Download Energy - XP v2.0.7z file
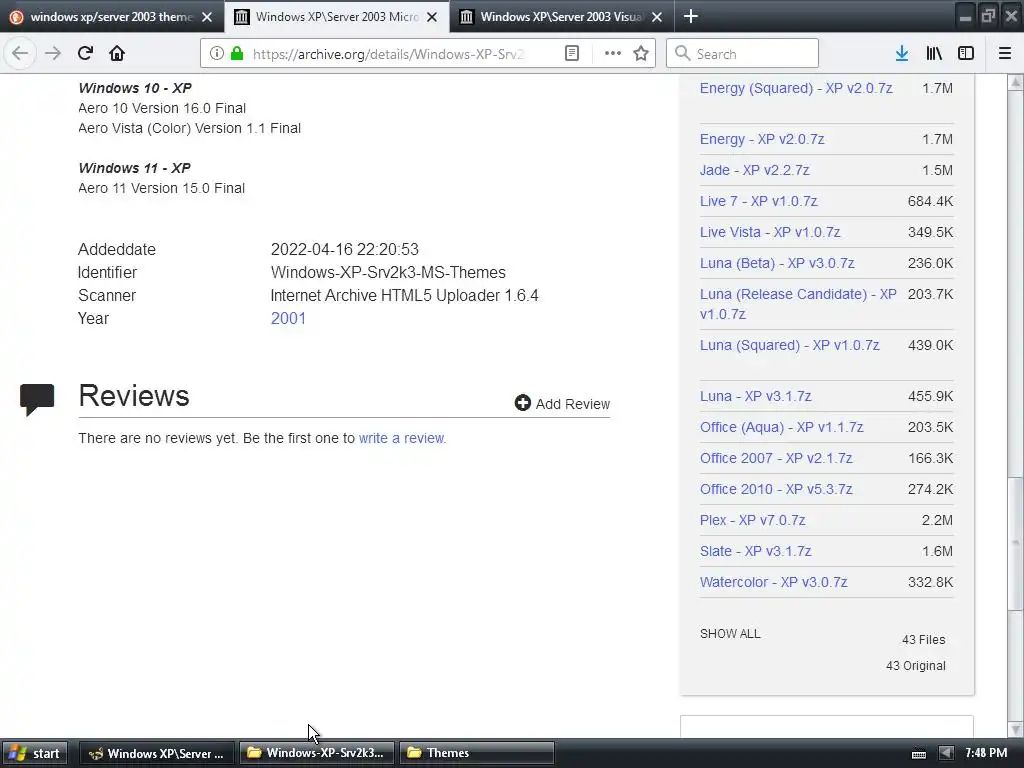Screen dimensions: 1024x768 point(762,139)
